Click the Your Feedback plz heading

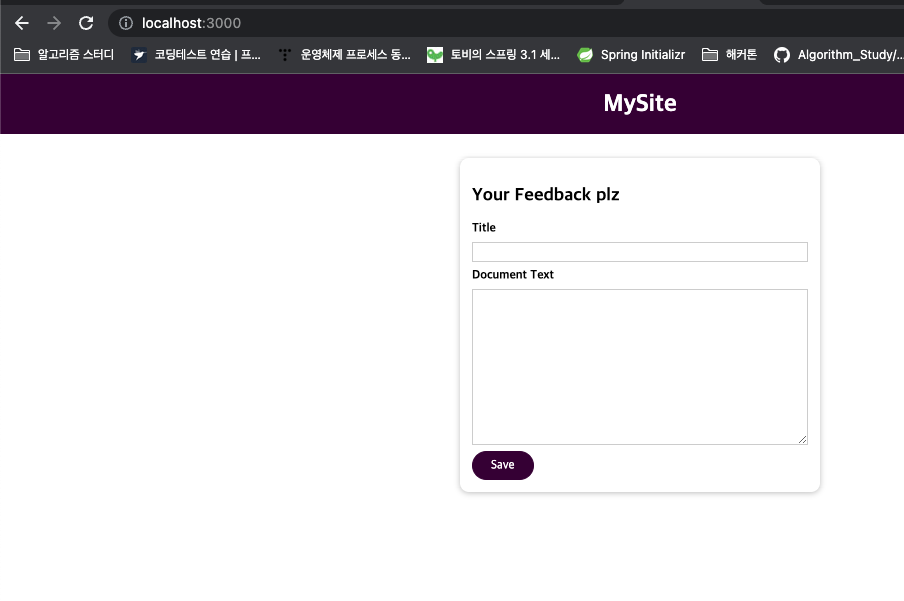point(545,194)
